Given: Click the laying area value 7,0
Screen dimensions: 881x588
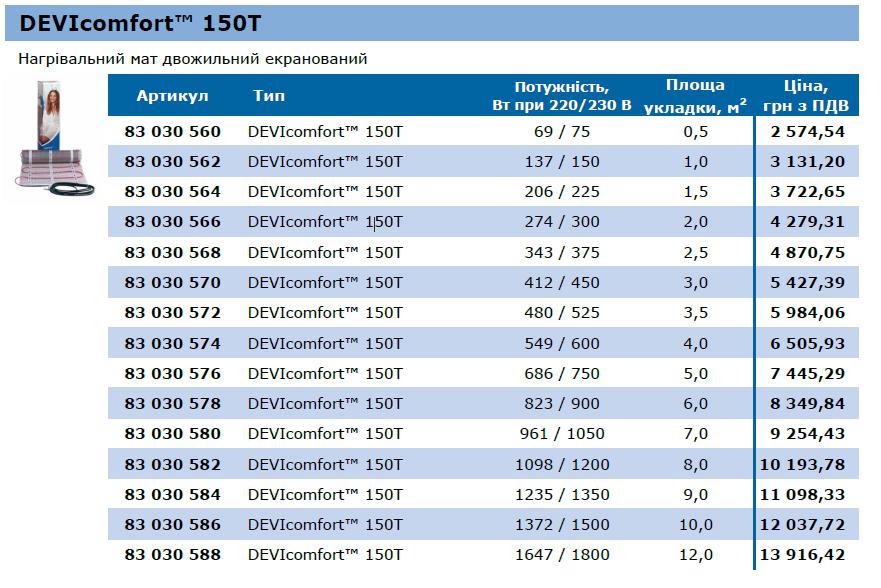Looking at the screenshot, I should click(696, 434).
